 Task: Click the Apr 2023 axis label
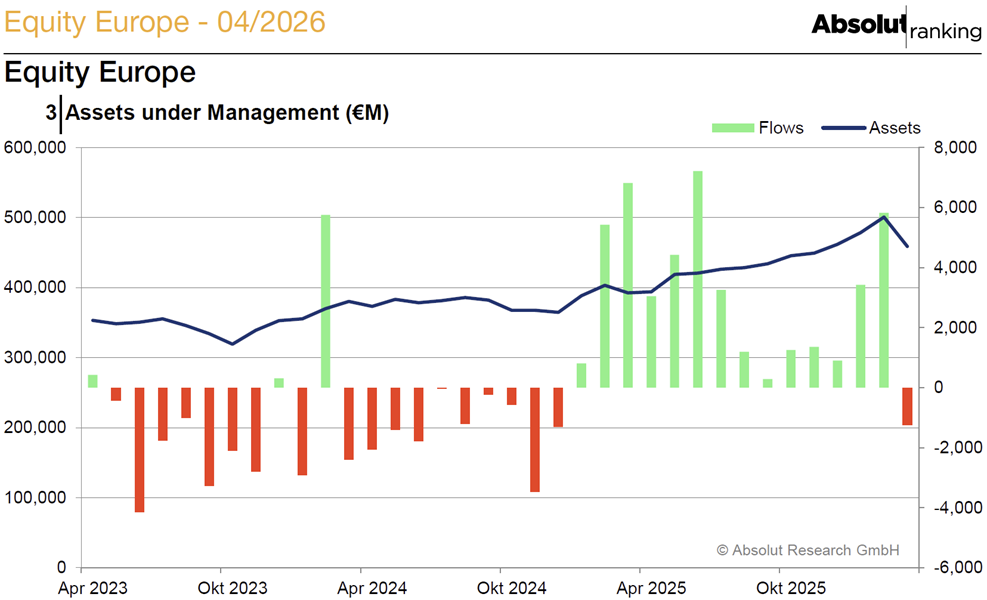point(93,588)
